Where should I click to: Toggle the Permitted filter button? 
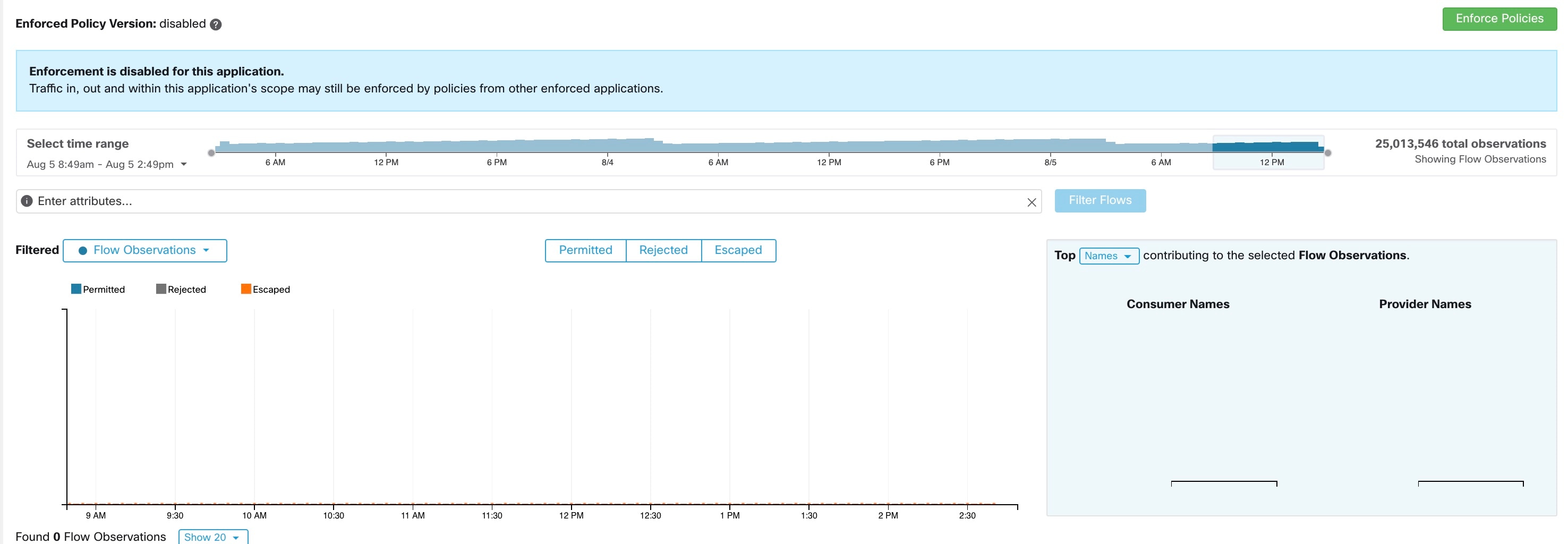point(585,251)
